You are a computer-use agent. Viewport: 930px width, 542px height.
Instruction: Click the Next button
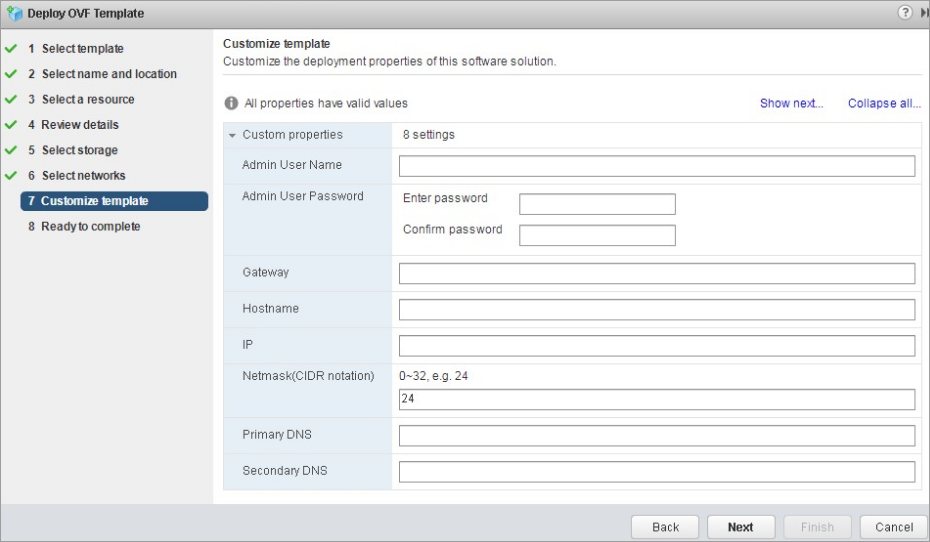(x=741, y=527)
